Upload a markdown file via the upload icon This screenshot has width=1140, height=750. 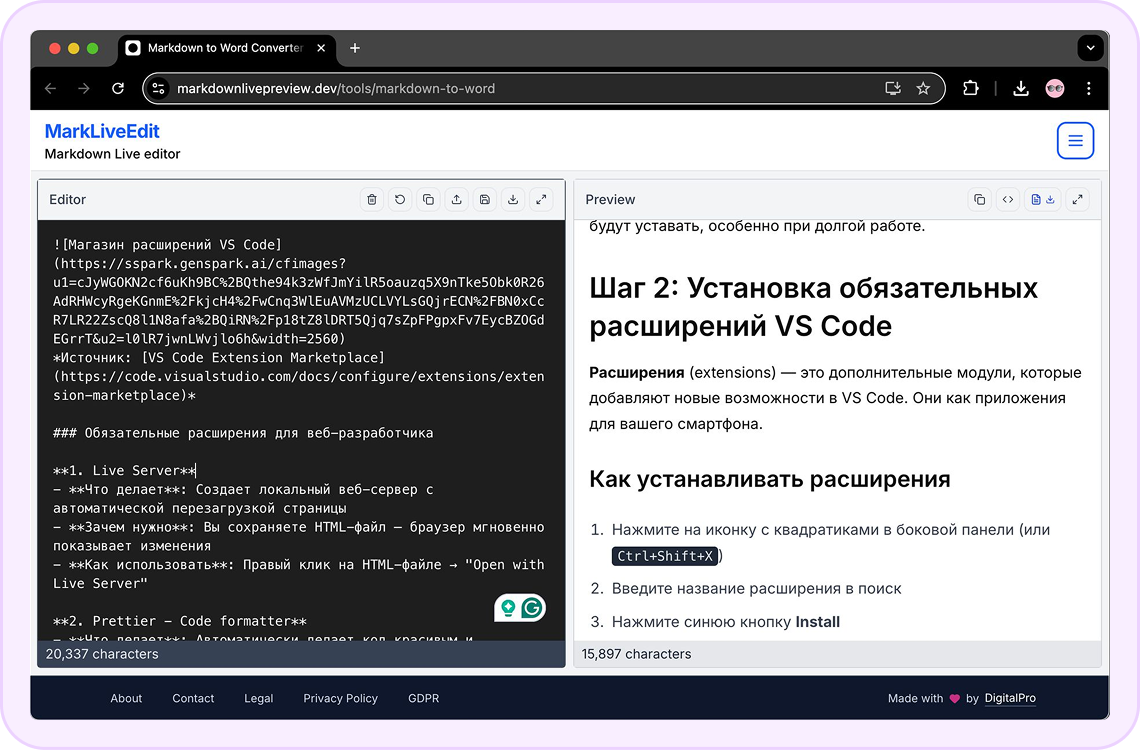[457, 199]
